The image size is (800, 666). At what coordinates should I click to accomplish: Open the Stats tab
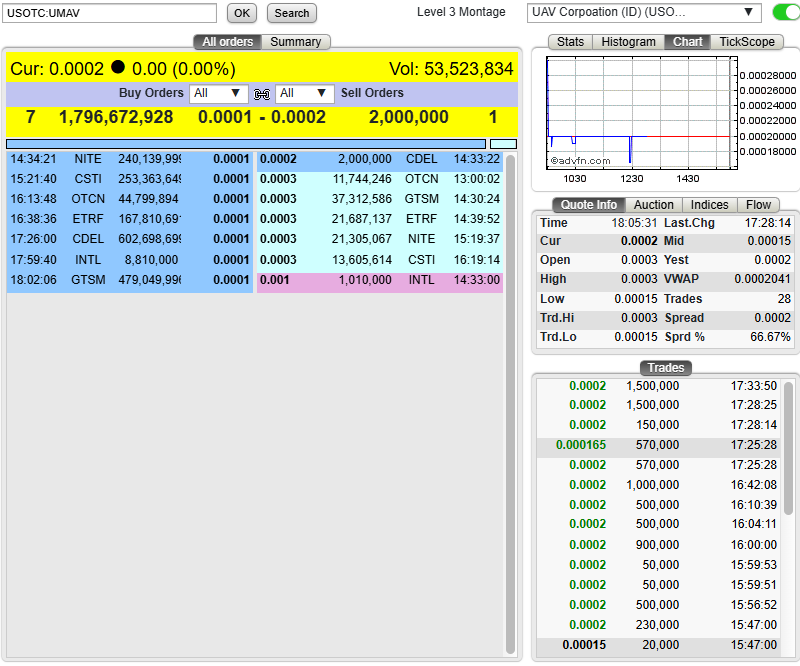click(x=570, y=42)
